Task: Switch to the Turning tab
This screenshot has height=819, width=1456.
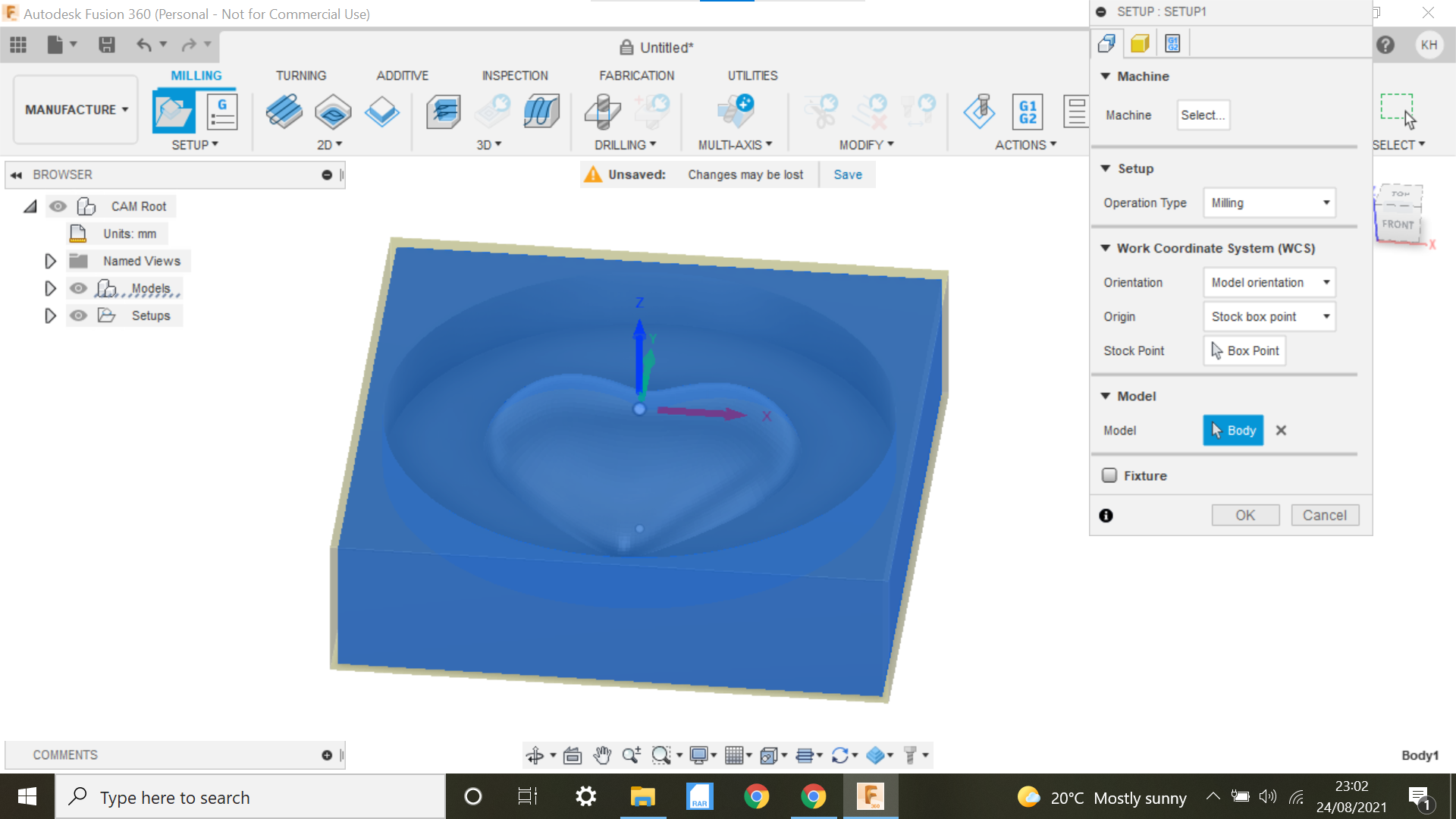Action: tap(300, 75)
